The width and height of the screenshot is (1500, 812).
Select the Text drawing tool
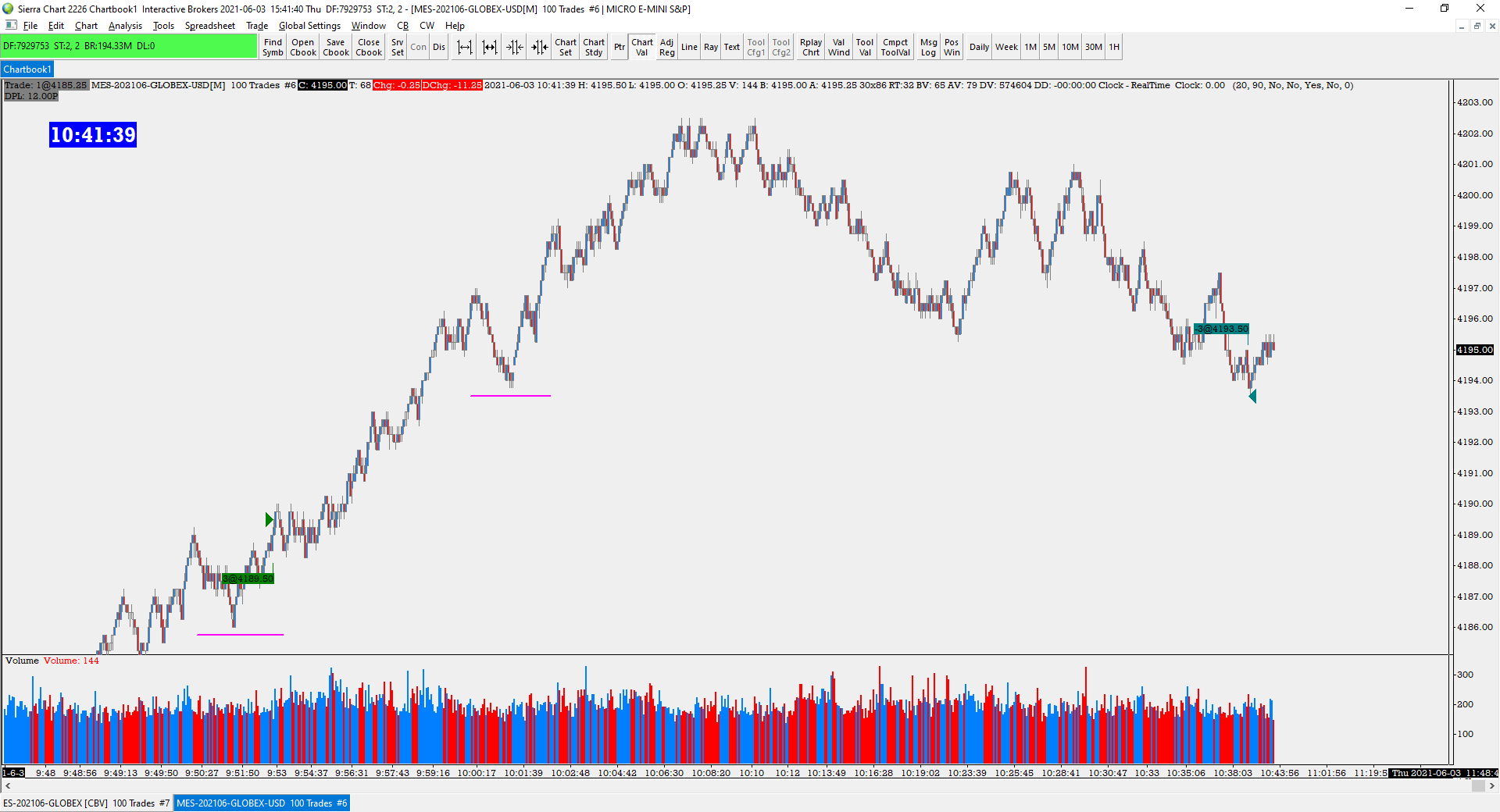(731, 47)
